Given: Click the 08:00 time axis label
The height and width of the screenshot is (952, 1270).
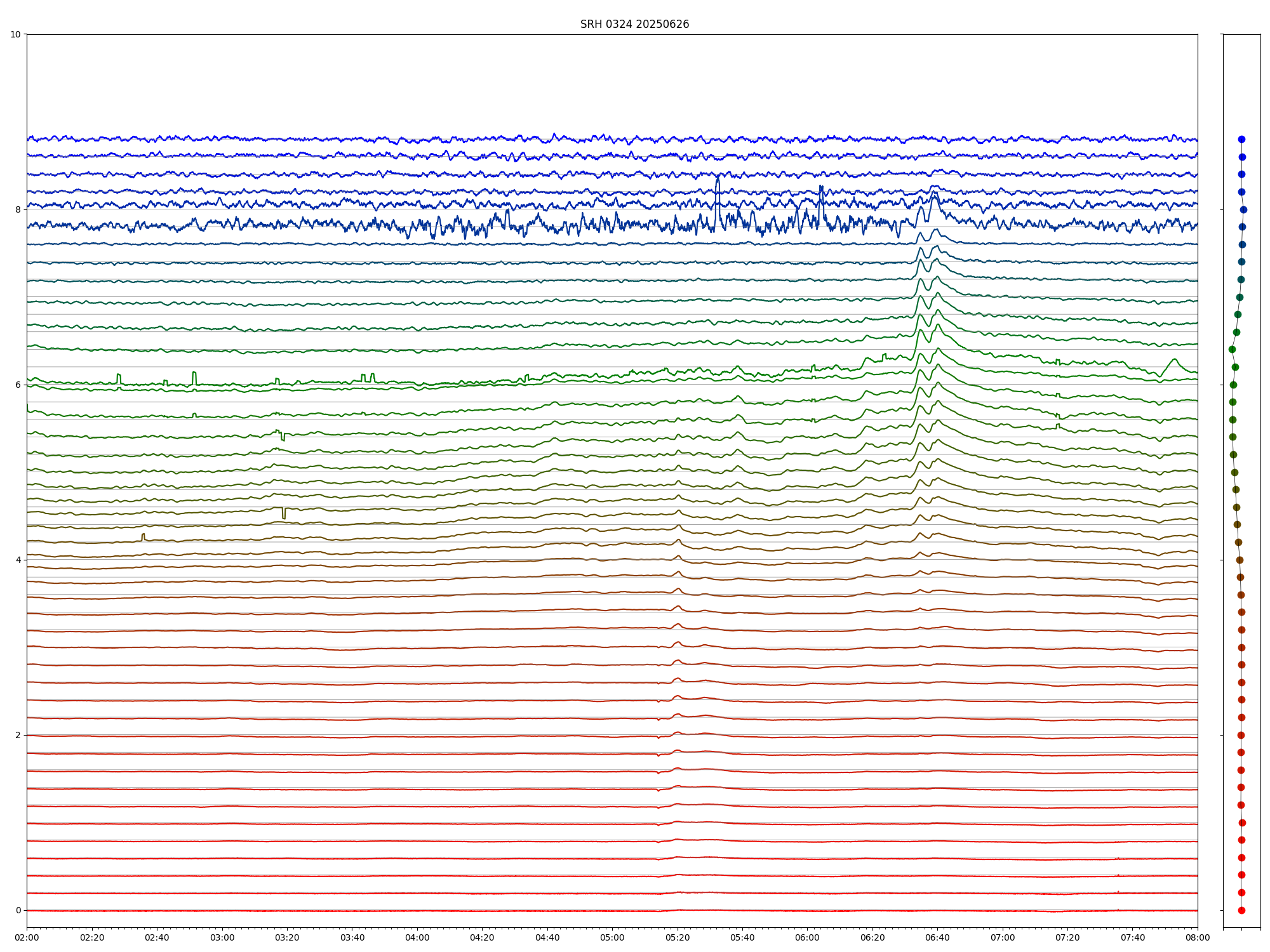Looking at the screenshot, I should tap(1198, 937).
